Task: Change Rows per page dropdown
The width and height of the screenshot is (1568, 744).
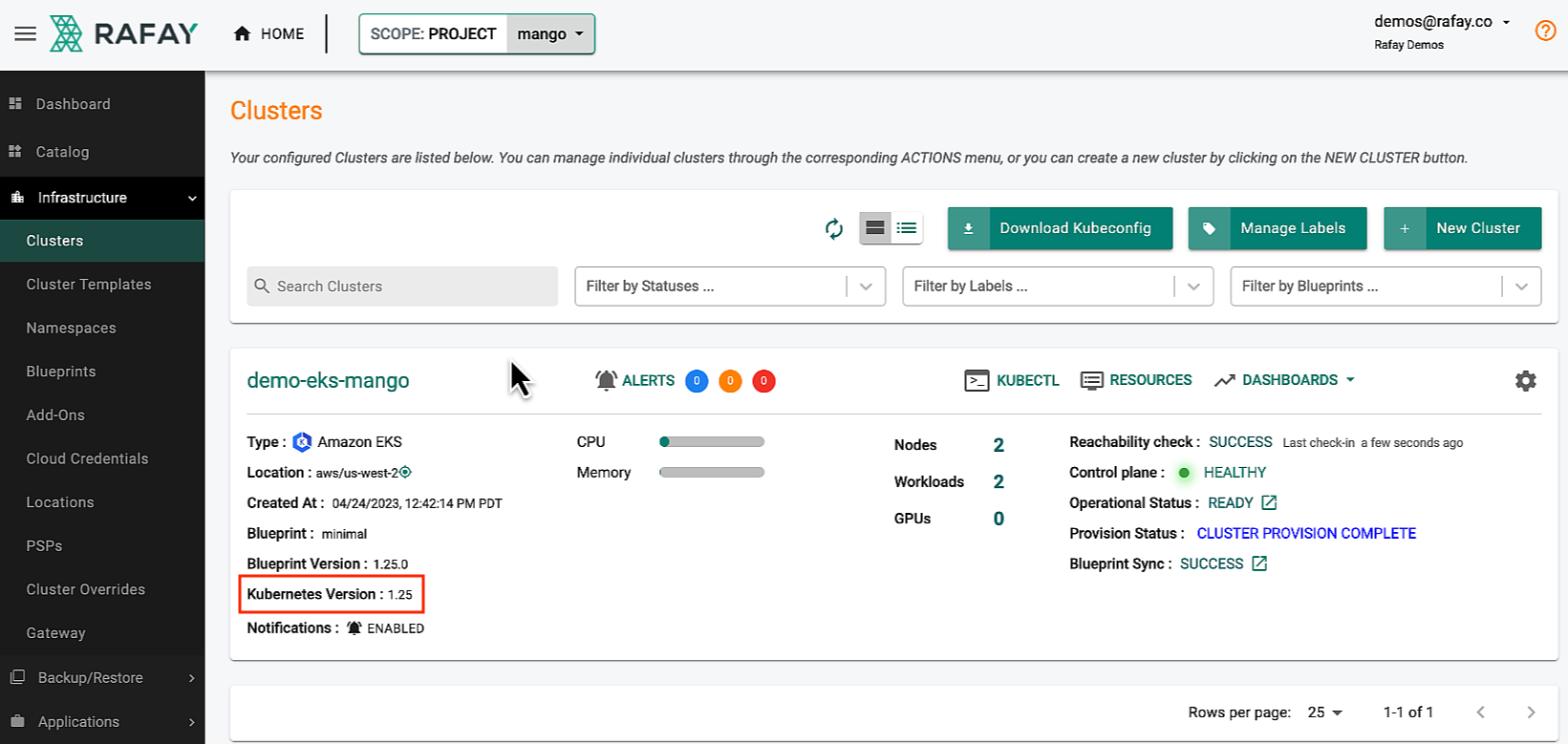Action: [x=1324, y=712]
